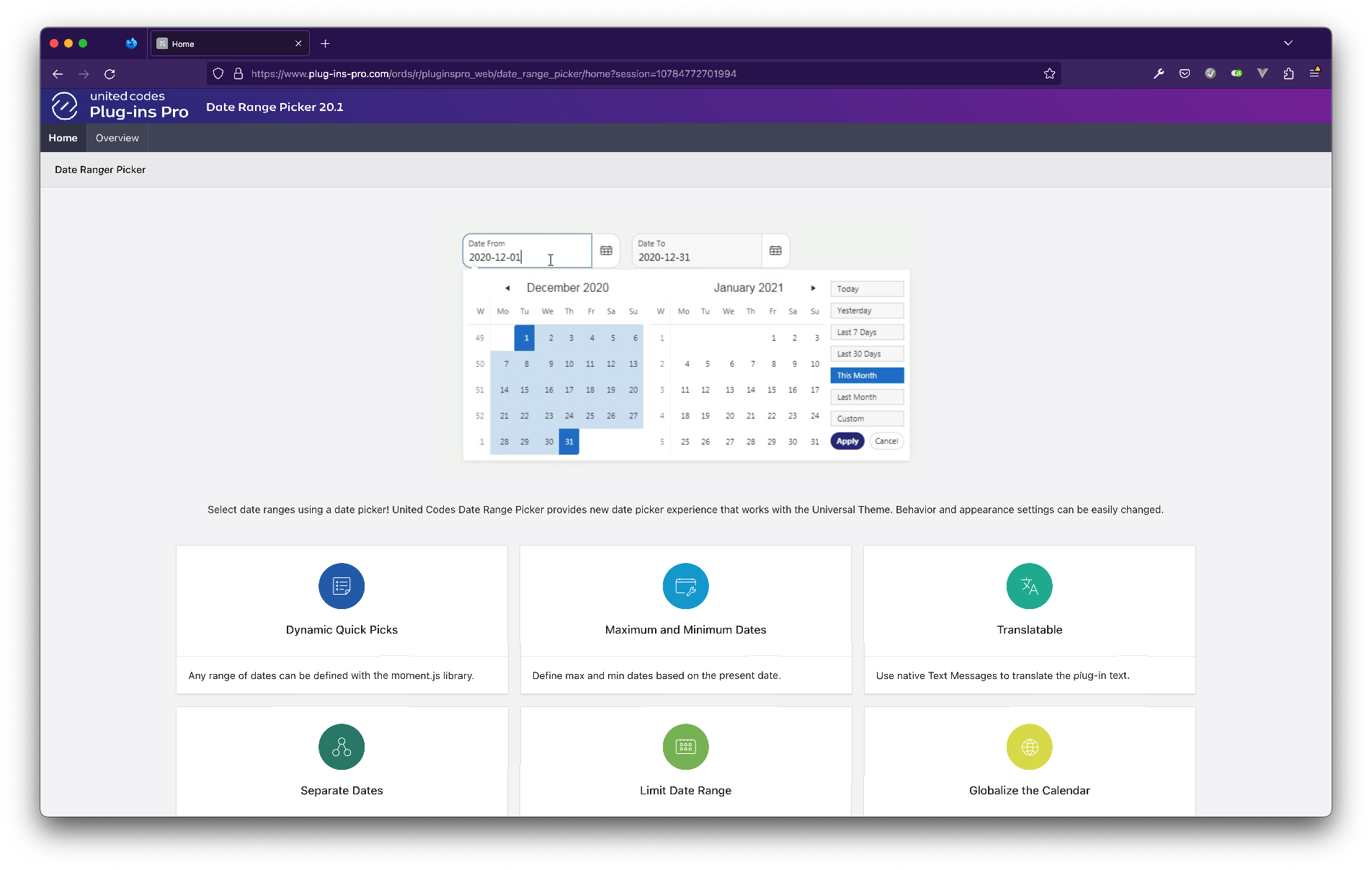Viewport: 1372px width, 870px height.
Task: Pick December 25 in the calendar
Action: point(590,416)
